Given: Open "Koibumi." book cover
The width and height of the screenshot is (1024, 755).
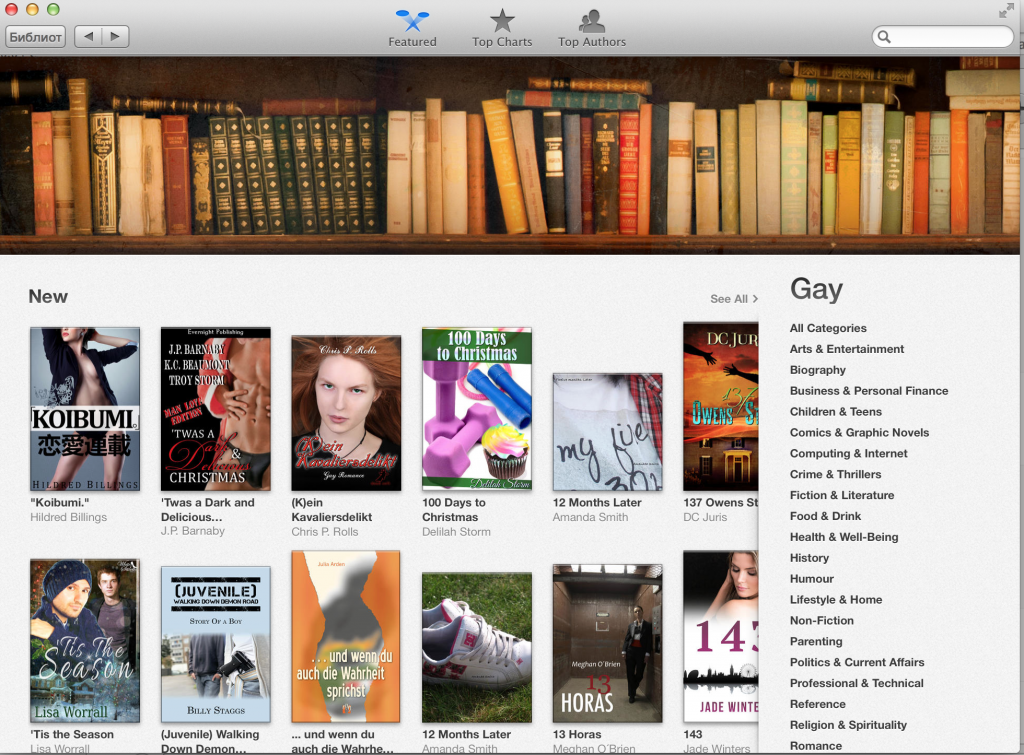Looking at the screenshot, I should 85,409.
